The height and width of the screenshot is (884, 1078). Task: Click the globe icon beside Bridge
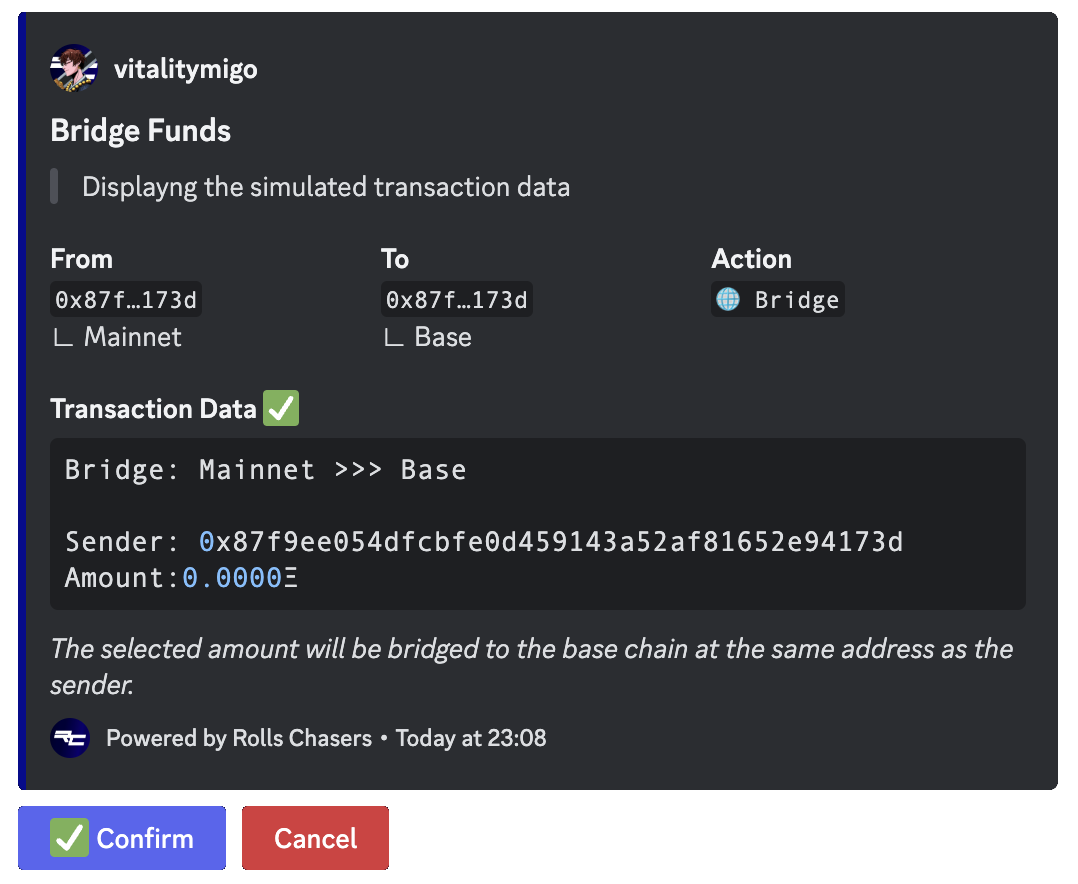click(728, 300)
